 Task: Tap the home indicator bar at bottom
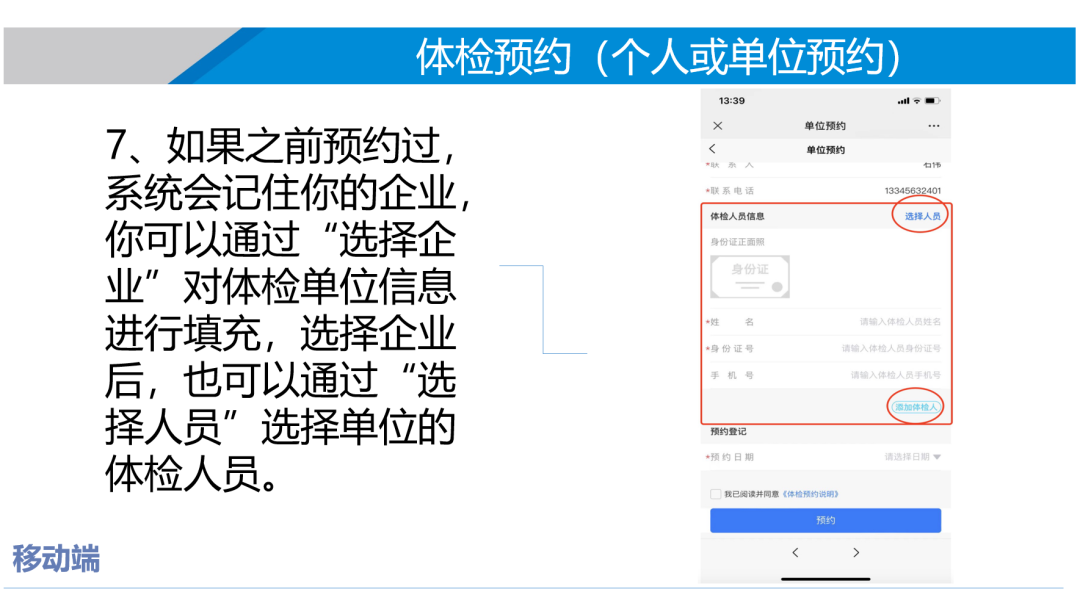pyautogui.click(x=825, y=581)
